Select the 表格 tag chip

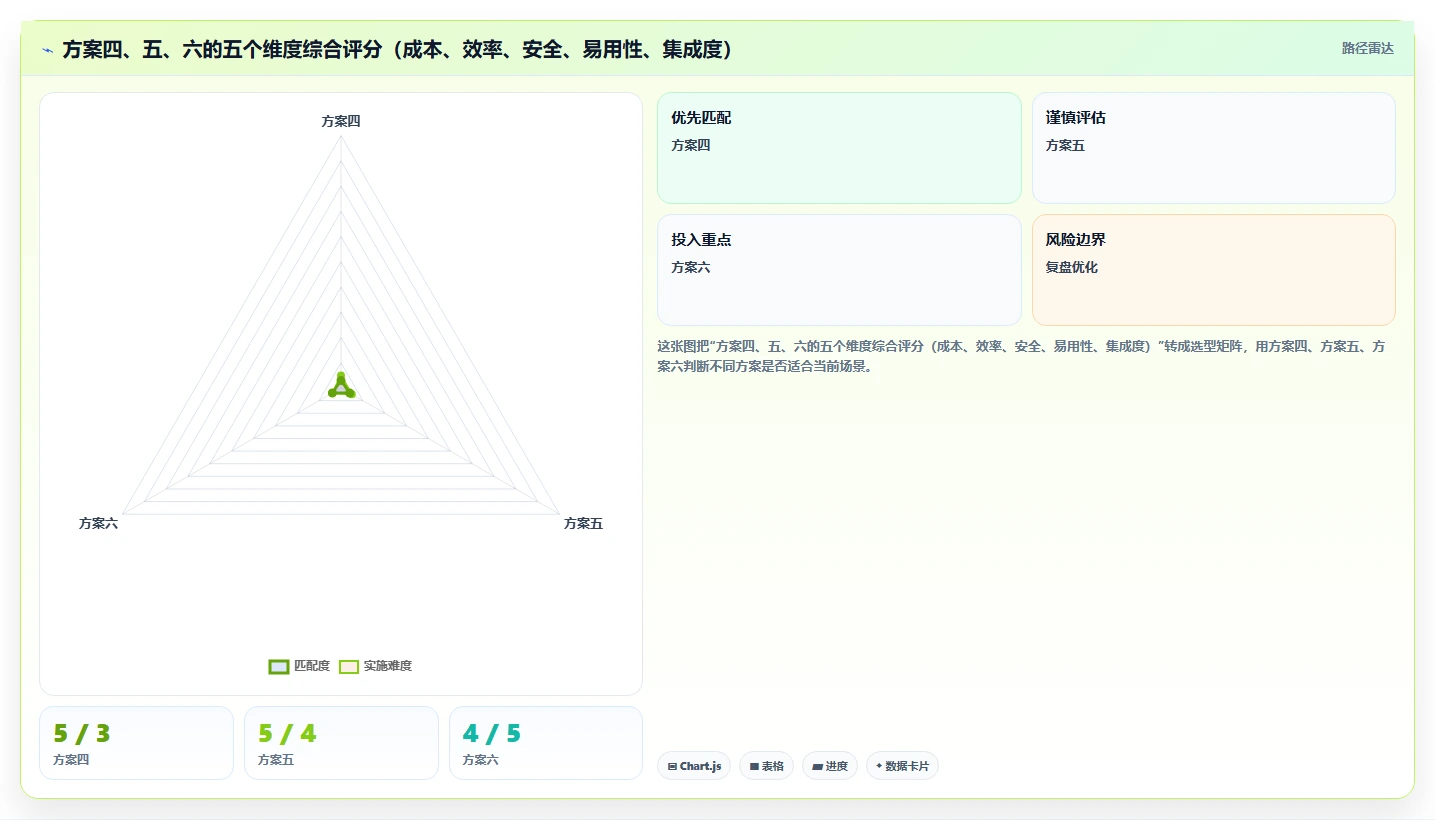coord(767,766)
